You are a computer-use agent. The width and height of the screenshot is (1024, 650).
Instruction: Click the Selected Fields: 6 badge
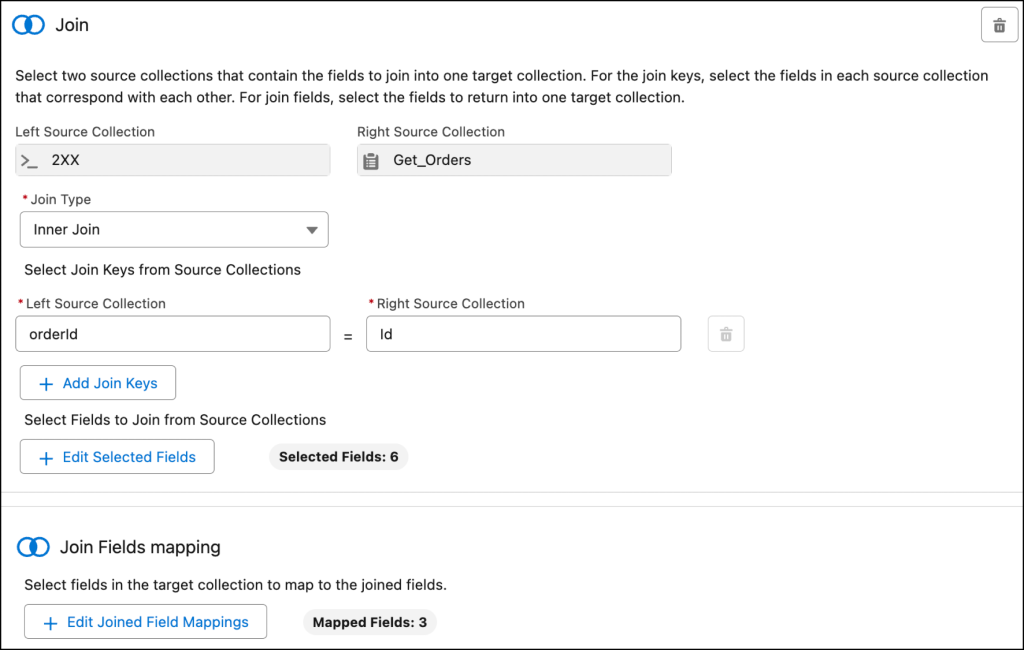[x=338, y=457]
